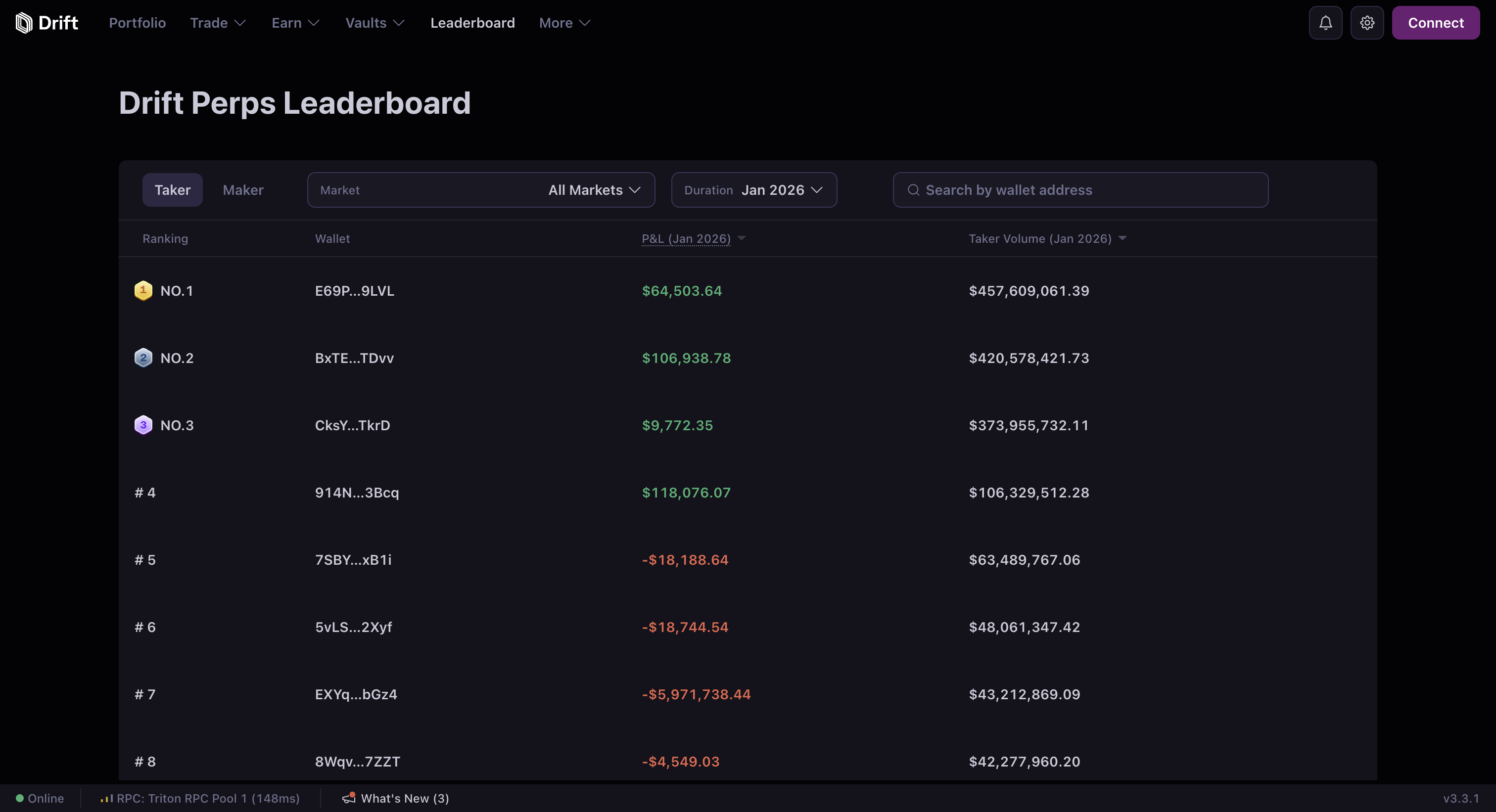Open the All Markets dropdown
The image size is (1496, 812).
tap(594, 190)
